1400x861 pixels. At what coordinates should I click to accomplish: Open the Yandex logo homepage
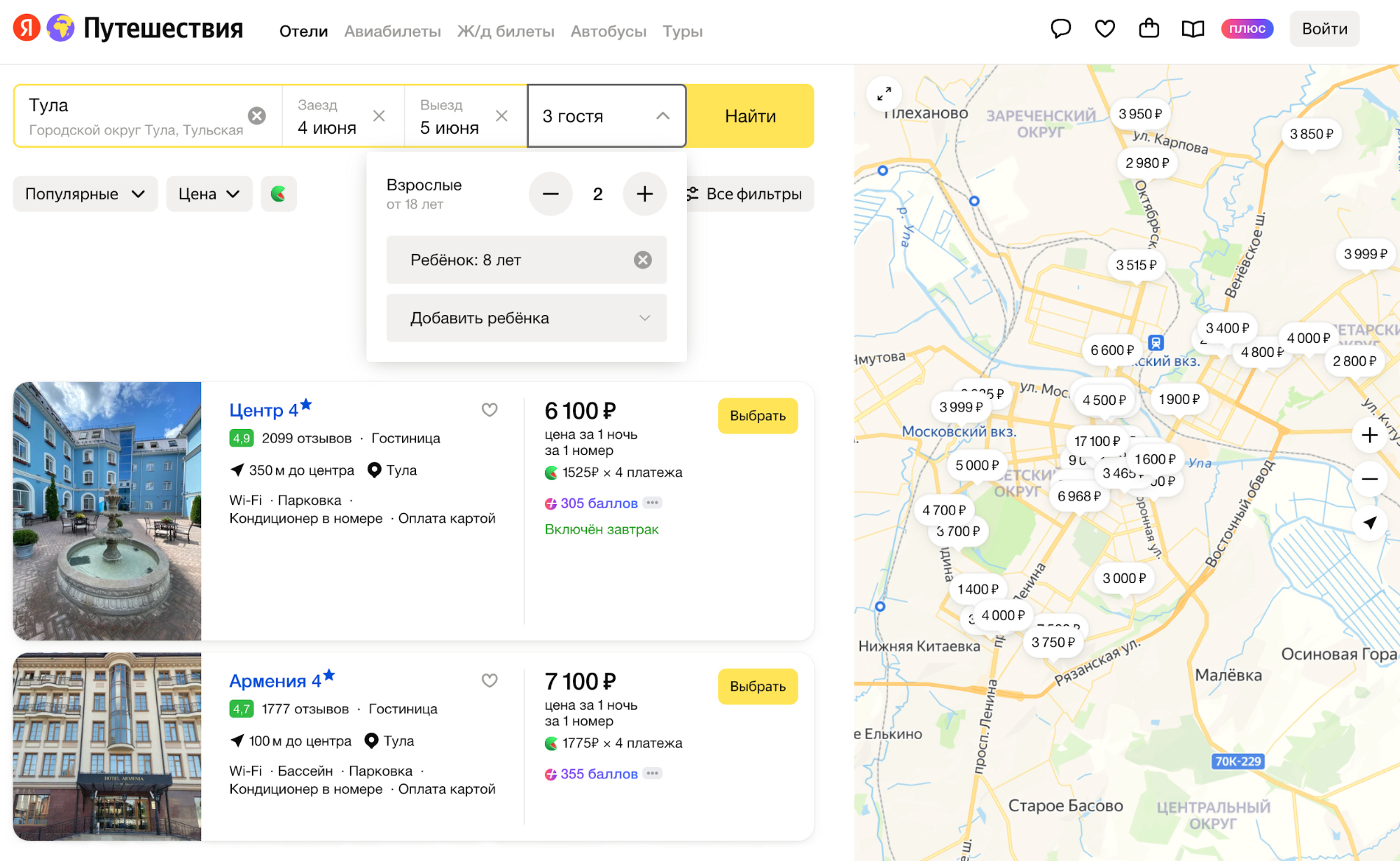pyautogui.click(x=27, y=29)
